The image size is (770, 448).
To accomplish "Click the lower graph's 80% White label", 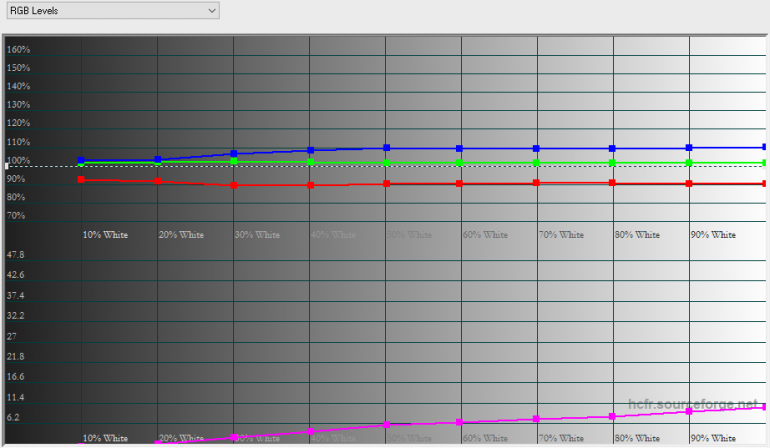I will pos(637,438).
